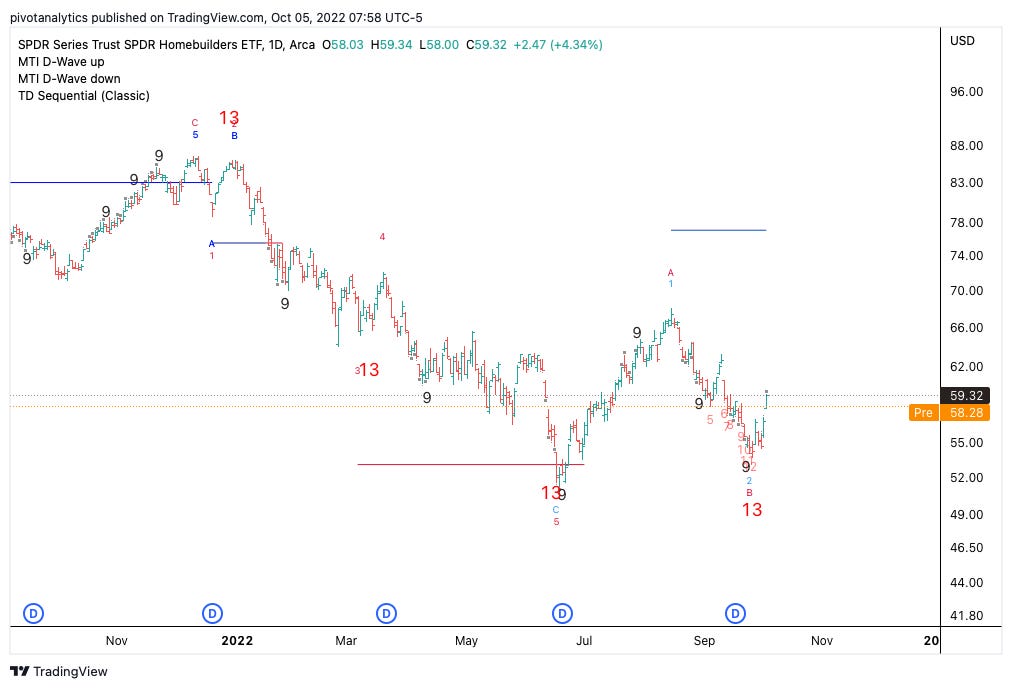This screenshot has height=689, width=1012.
Task: Click the 52.00 price axis label
Action: (x=966, y=478)
